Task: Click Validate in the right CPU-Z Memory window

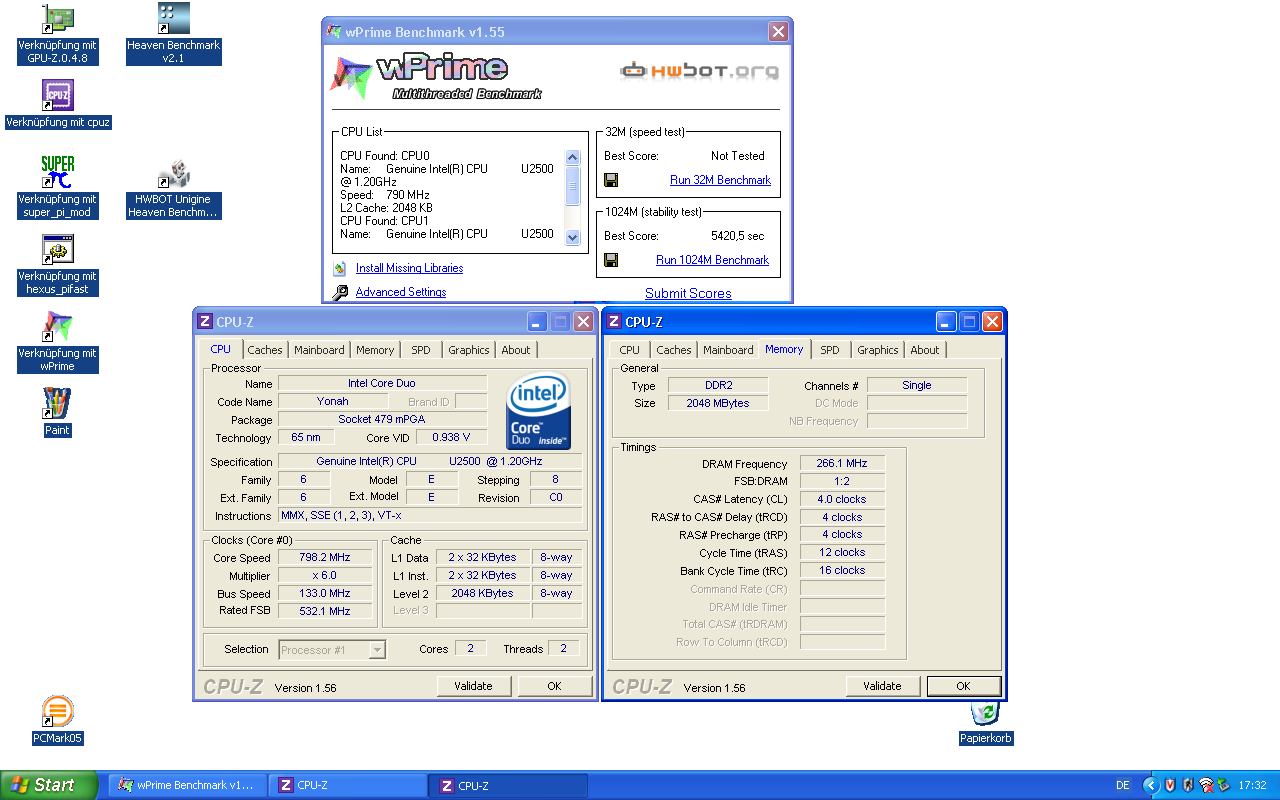Action: click(x=882, y=686)
